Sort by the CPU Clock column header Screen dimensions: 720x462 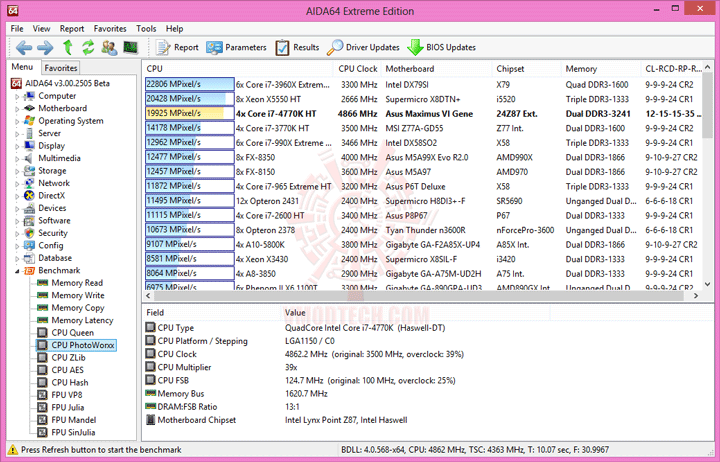point(357,69)
